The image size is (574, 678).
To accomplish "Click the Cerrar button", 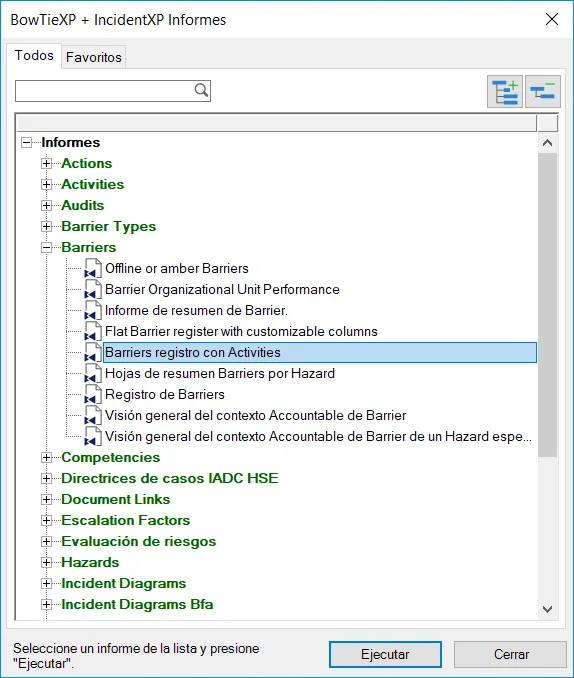I will (510, 654).
